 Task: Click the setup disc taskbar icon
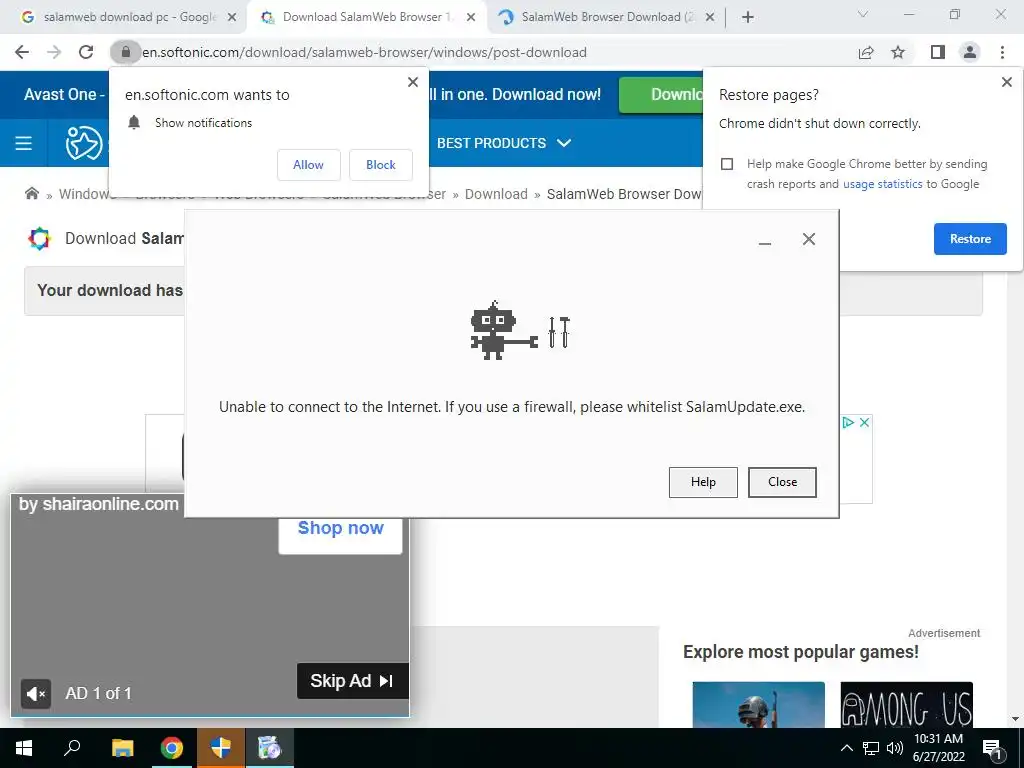pyautogui.click(x=269, y=748)
